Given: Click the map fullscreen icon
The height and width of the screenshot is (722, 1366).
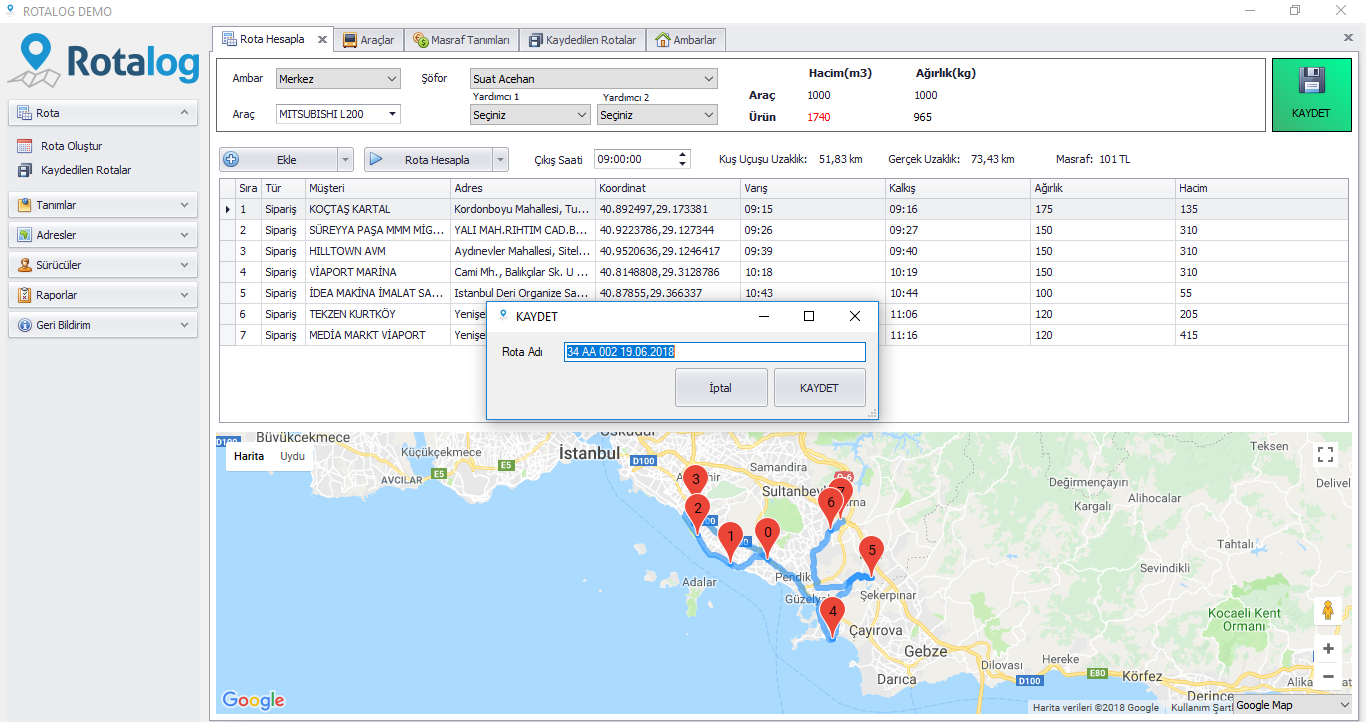Looking at the screenshot, I should click(x=1326, y=455).
